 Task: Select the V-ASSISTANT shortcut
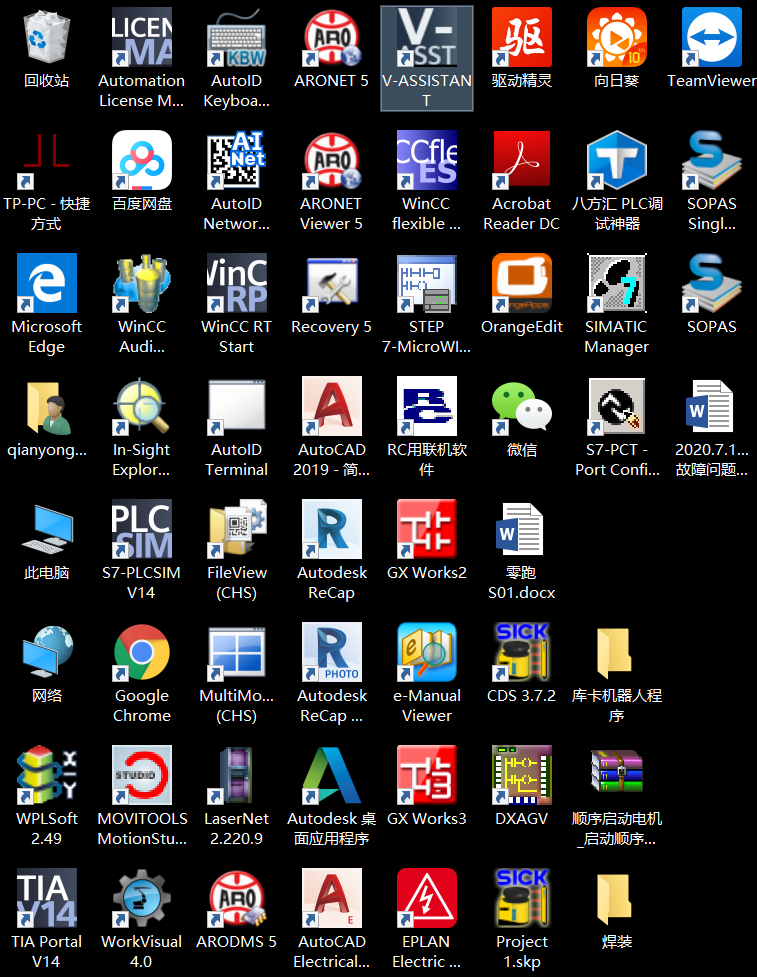pyautogui.click(x=426, y=38)
